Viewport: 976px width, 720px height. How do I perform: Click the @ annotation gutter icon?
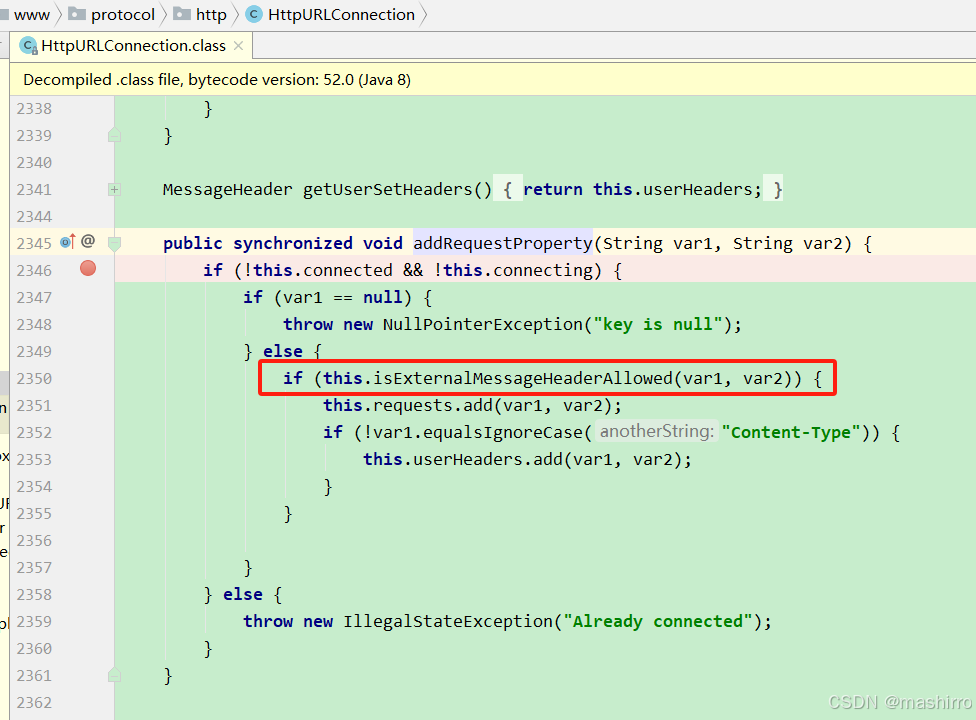[x=88, y=241]
